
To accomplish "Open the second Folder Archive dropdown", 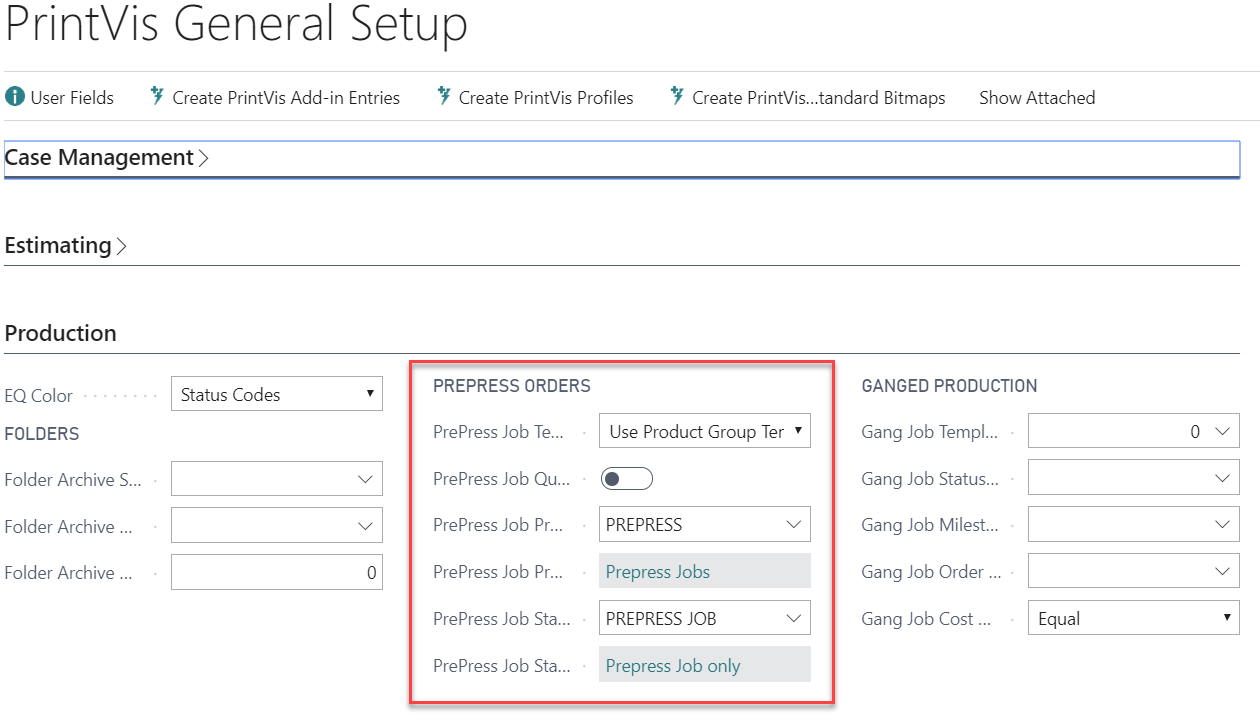I will [x=277, y=526].
